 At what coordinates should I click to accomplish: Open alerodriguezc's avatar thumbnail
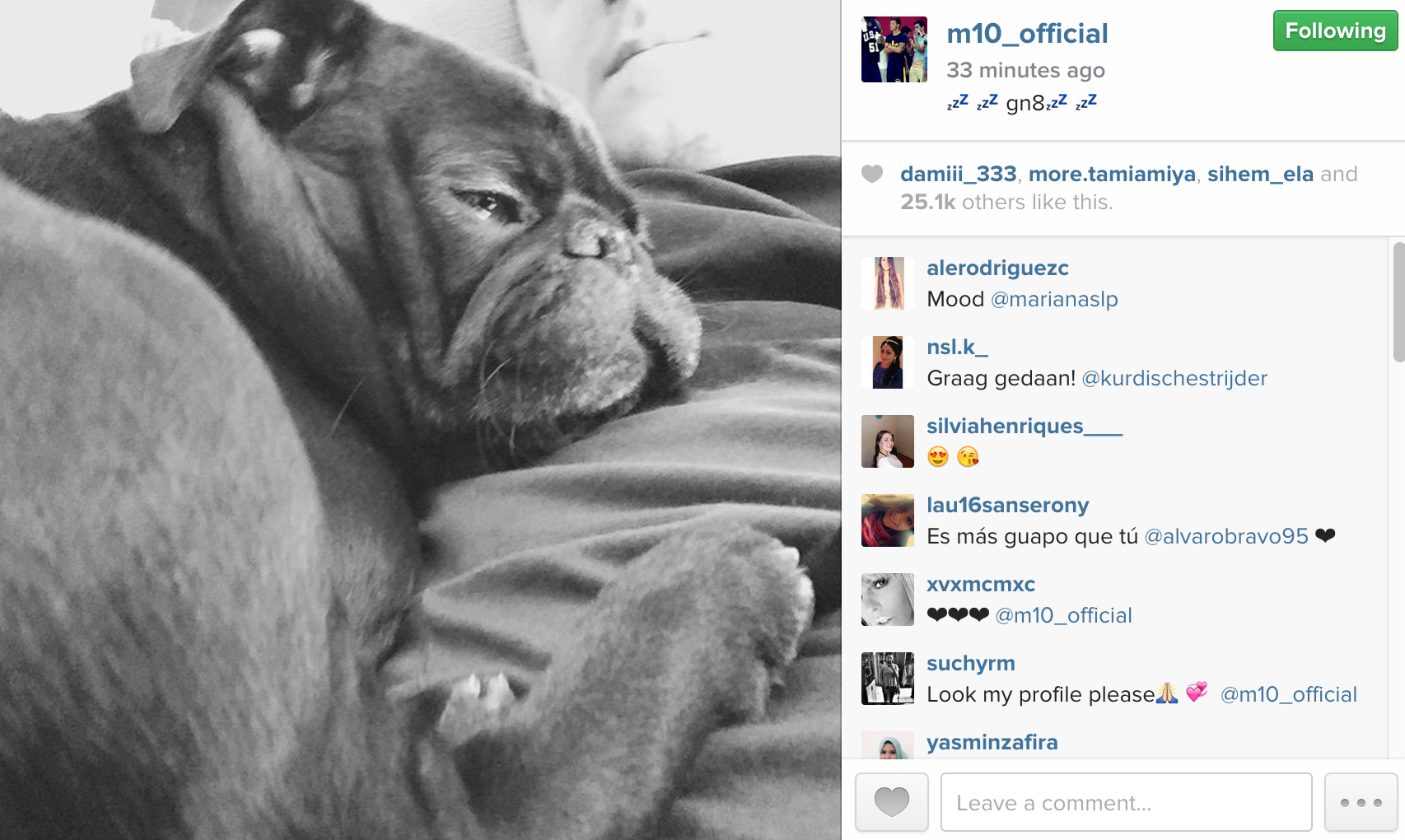pos(888,283)
